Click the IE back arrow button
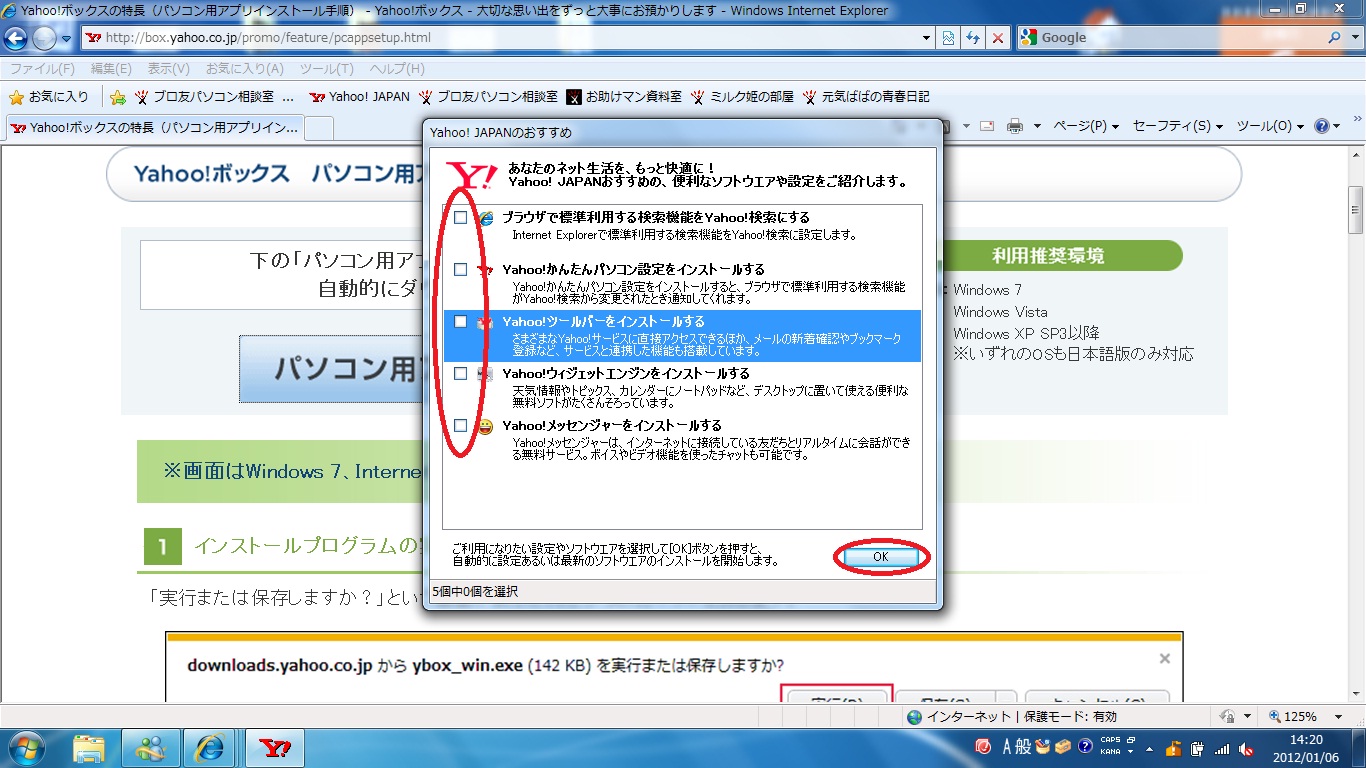This screenshot has height=768, width=1366. tap(16, 38)
